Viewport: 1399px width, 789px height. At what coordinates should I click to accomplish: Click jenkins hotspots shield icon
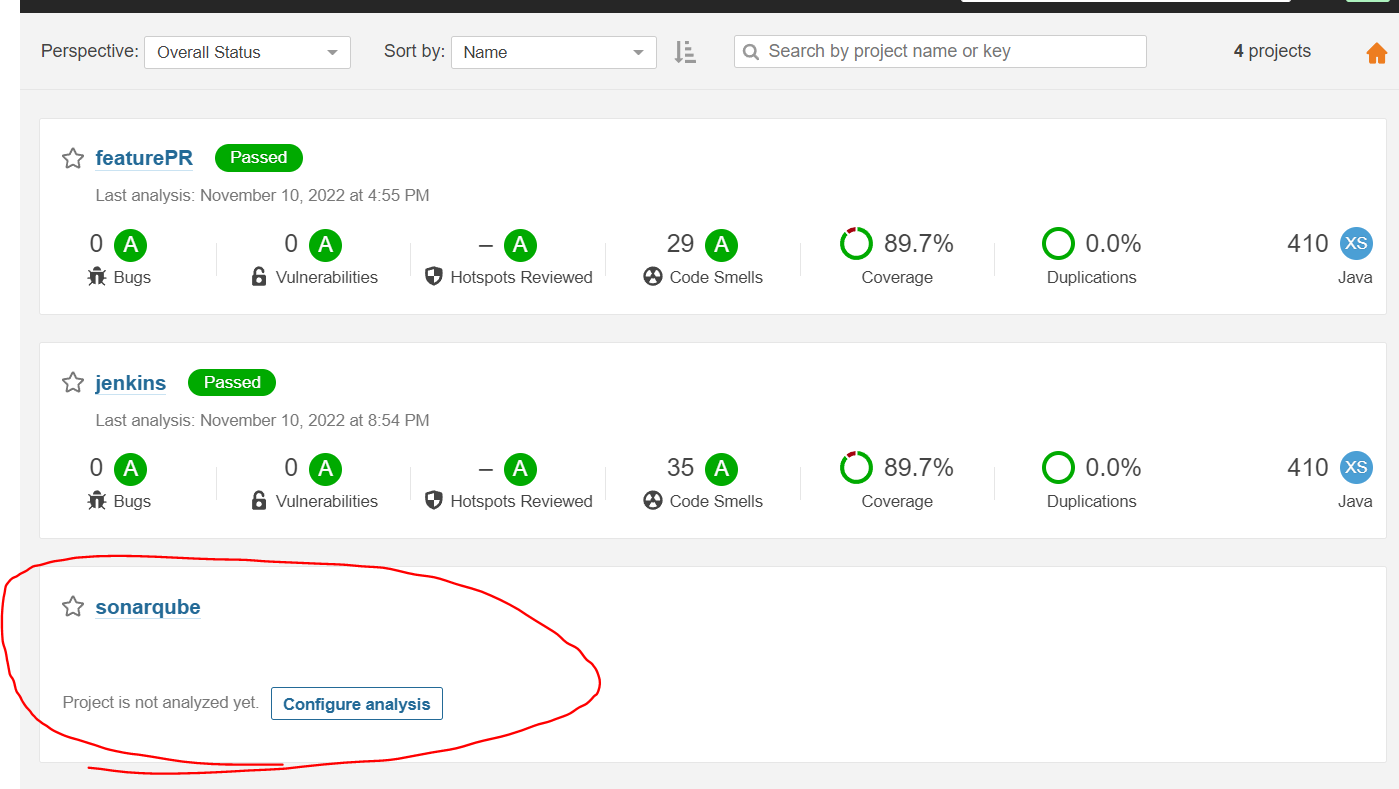point(434,501)
